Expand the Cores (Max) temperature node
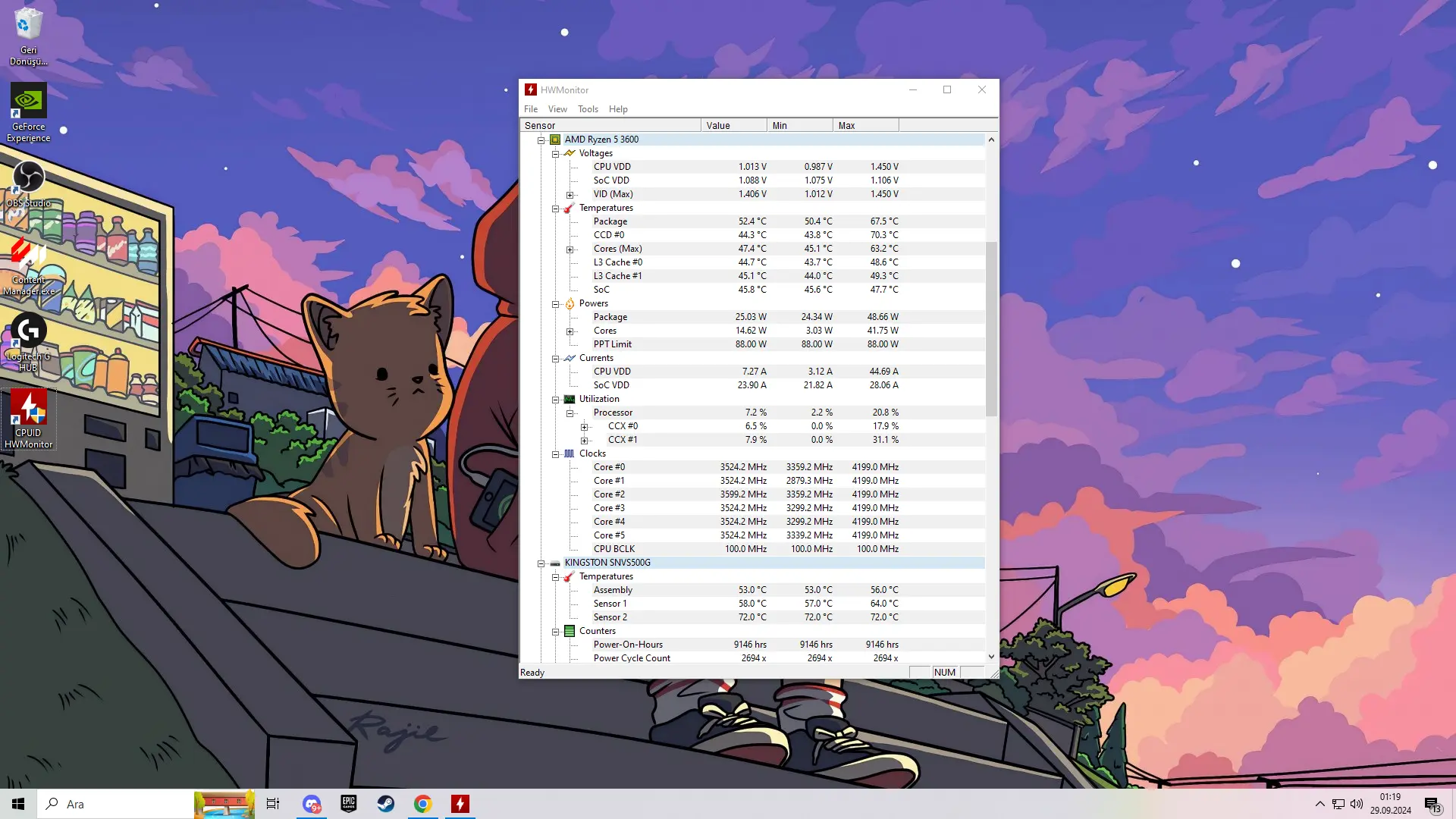1456x819 pixels. 570,249
